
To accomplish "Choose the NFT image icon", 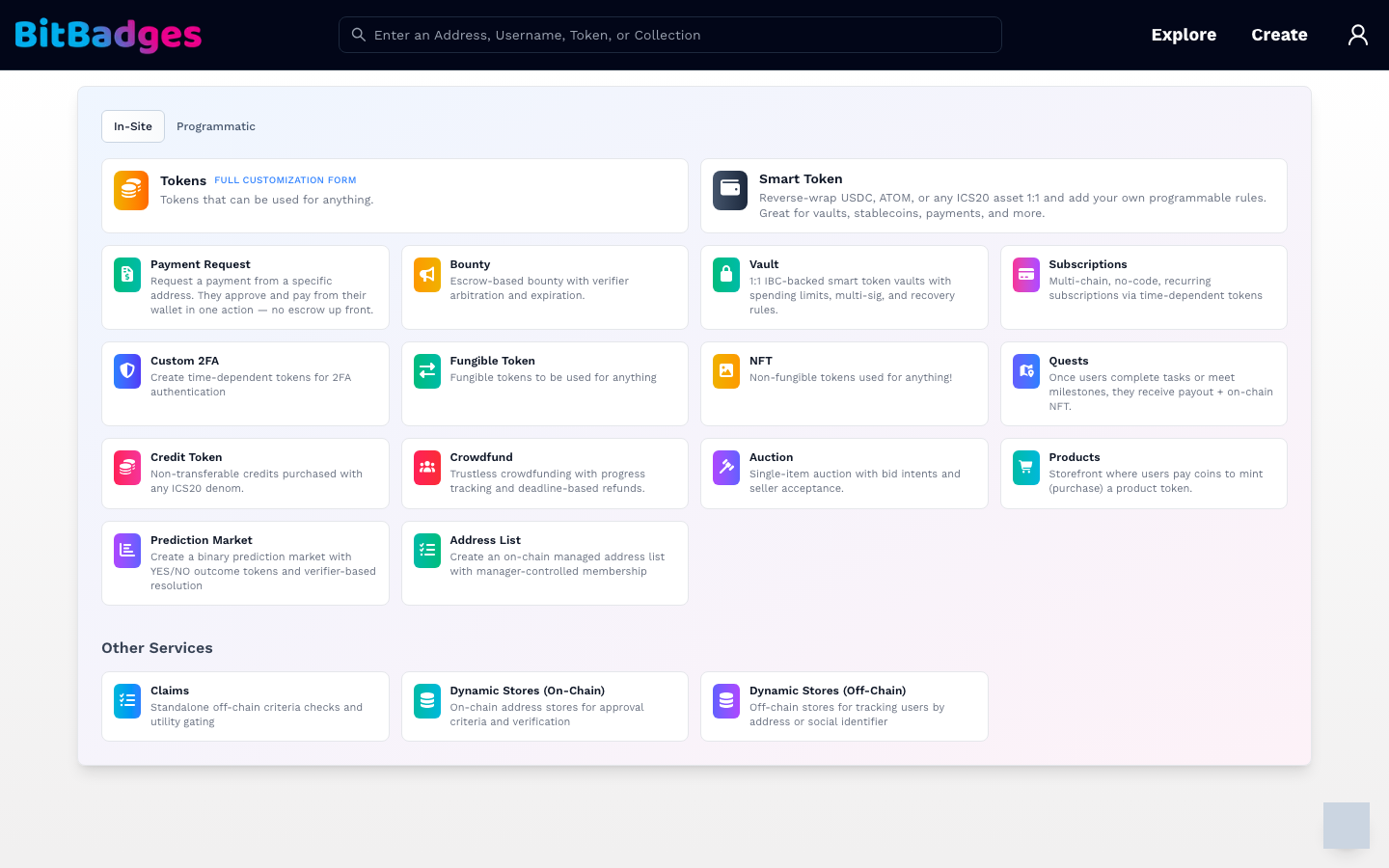I will (x=726, y=371).
